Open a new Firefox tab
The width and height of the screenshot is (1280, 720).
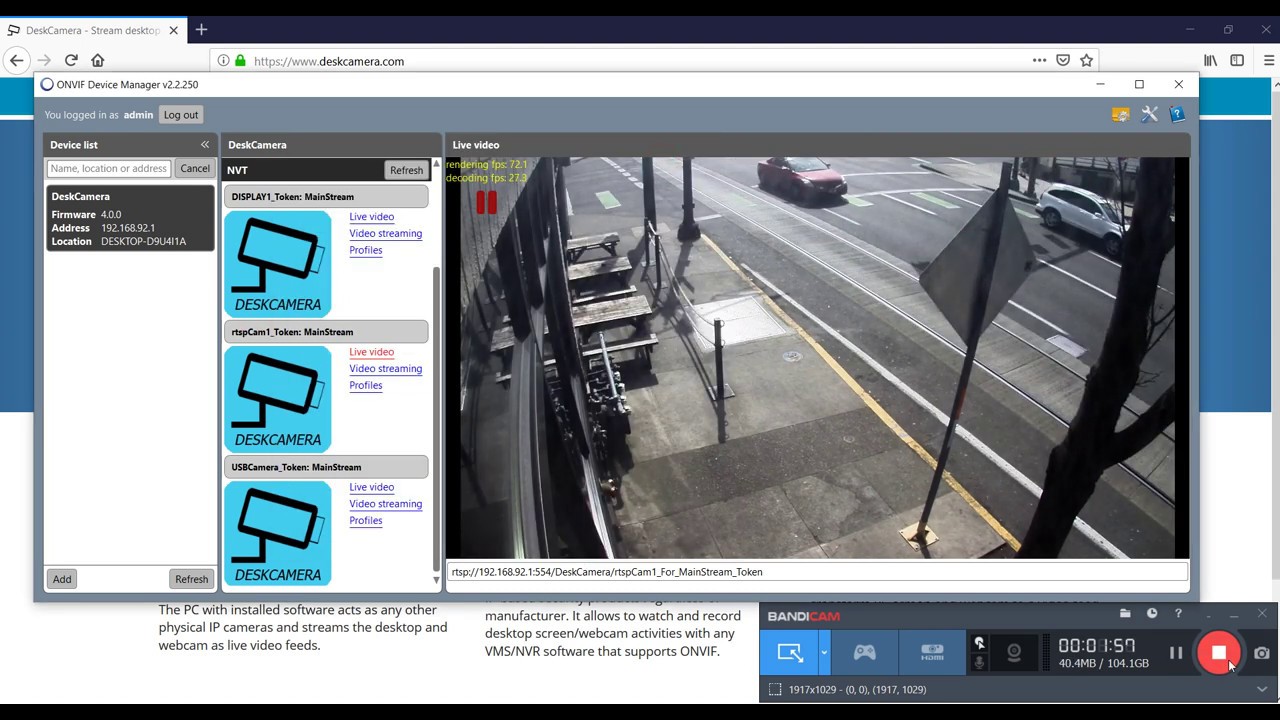coord(201,30)
